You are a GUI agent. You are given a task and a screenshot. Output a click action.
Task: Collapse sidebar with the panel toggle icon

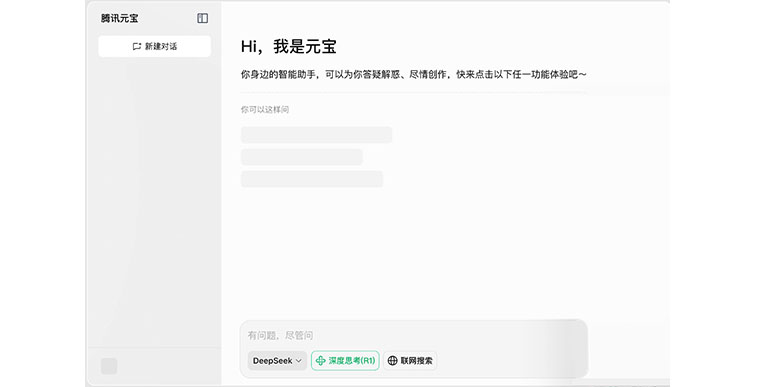coord(202,18)
